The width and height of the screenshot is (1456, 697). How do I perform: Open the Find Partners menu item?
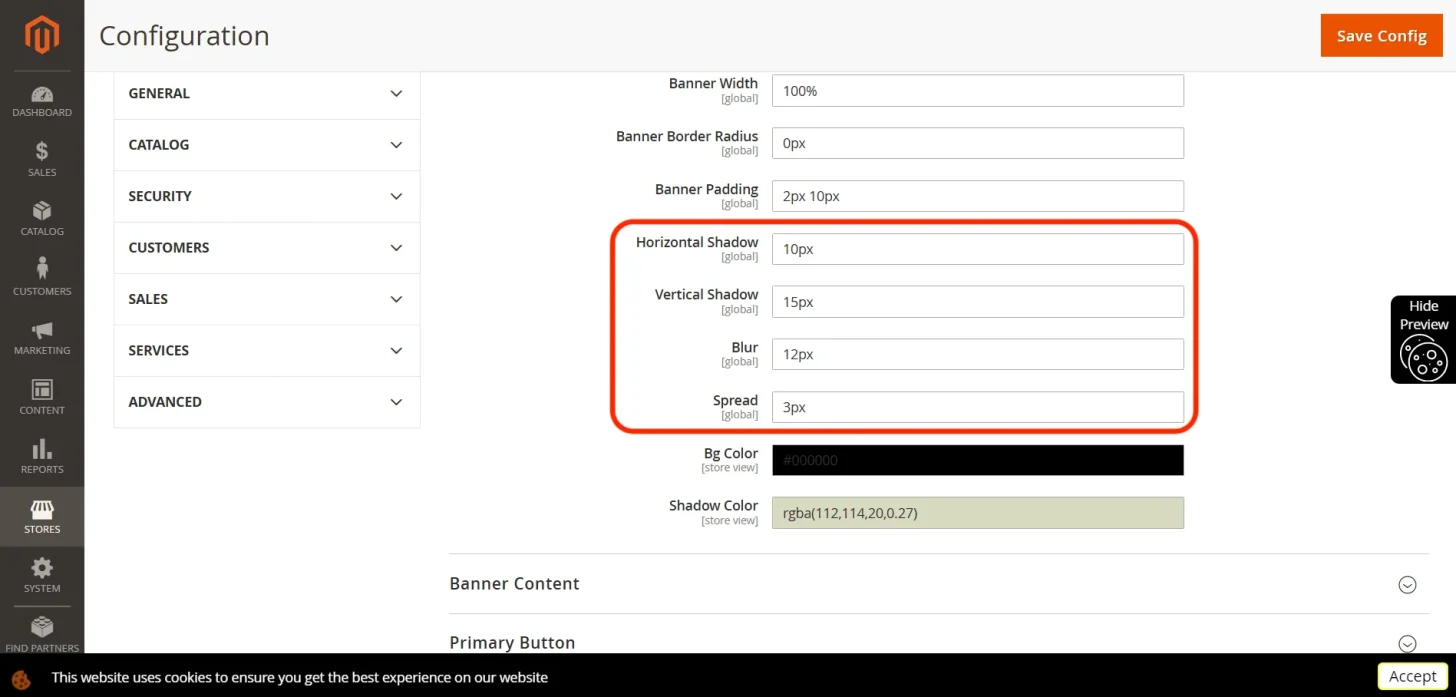click(x=42, y=632)
